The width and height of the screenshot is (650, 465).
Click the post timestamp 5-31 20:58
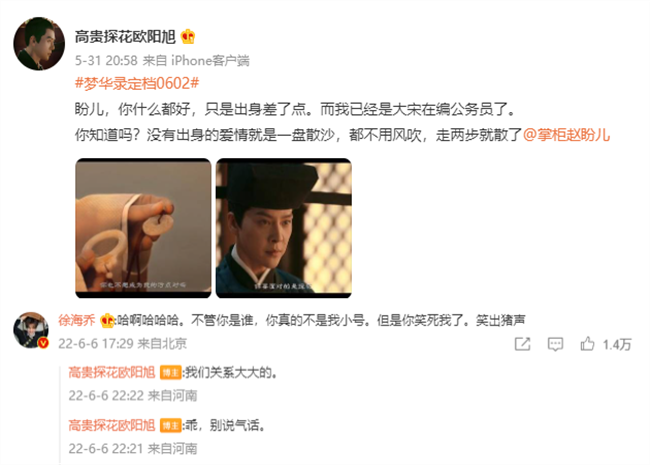tap(106, 61)
